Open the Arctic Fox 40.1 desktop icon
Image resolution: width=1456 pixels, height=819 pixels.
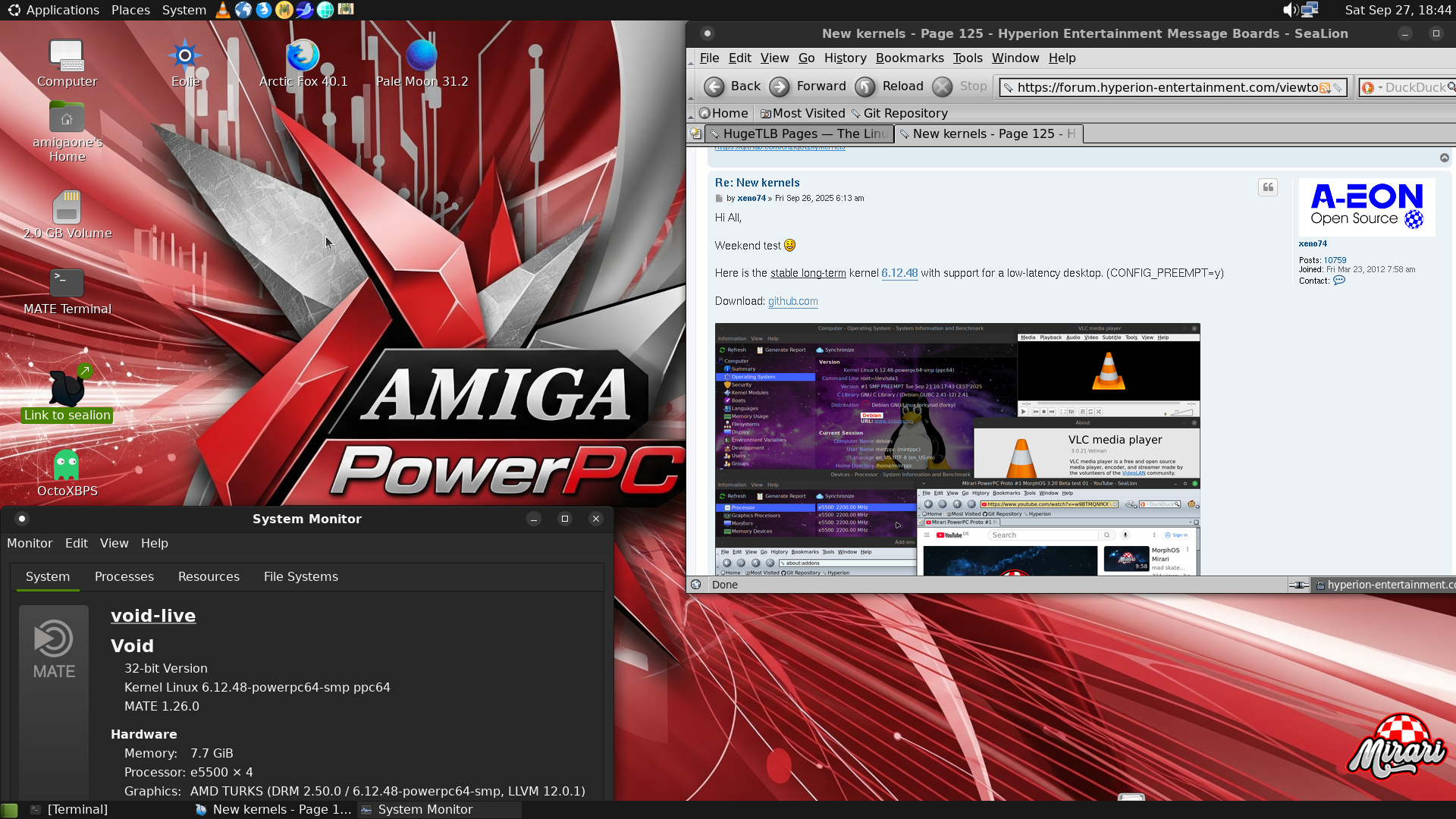tap(303, 56)
